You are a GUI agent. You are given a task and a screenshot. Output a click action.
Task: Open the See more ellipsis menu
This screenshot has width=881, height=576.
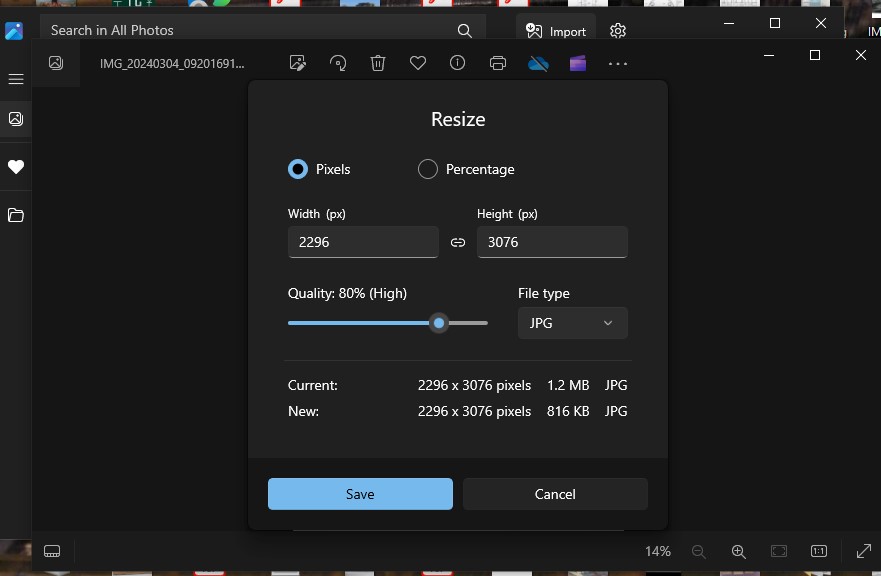618,63
